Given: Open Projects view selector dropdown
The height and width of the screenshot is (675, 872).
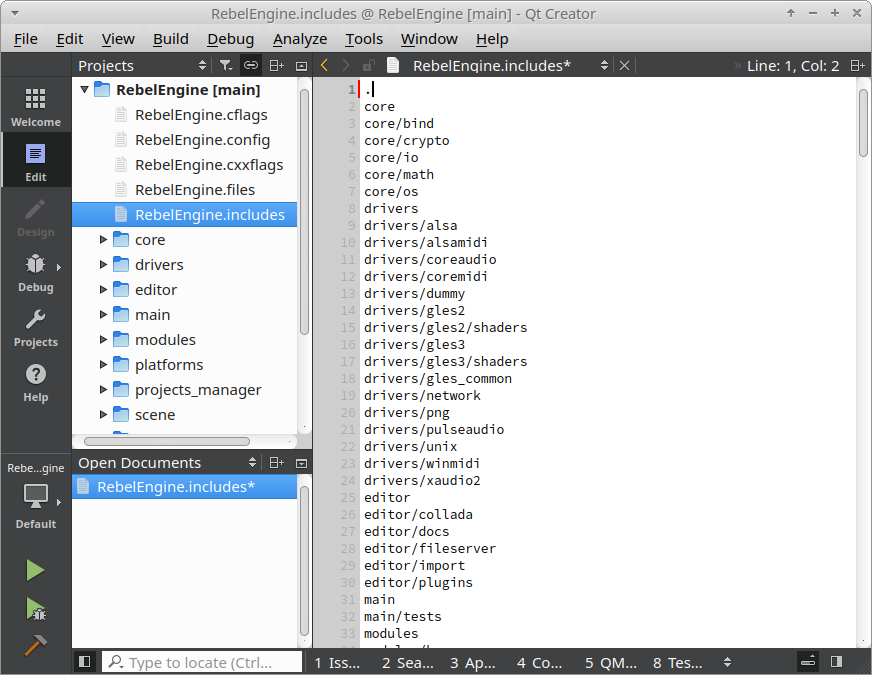Looking at the screenshot, I should point(141,66).
